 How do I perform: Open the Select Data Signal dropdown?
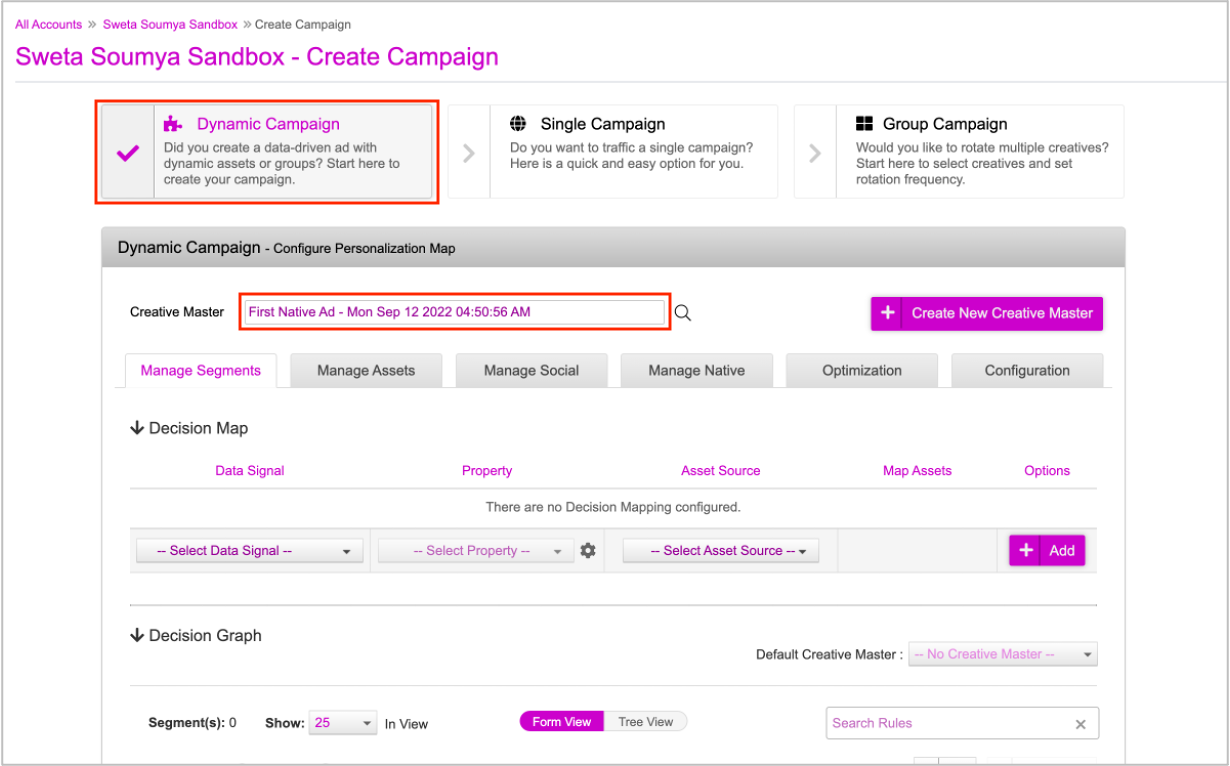250,551
